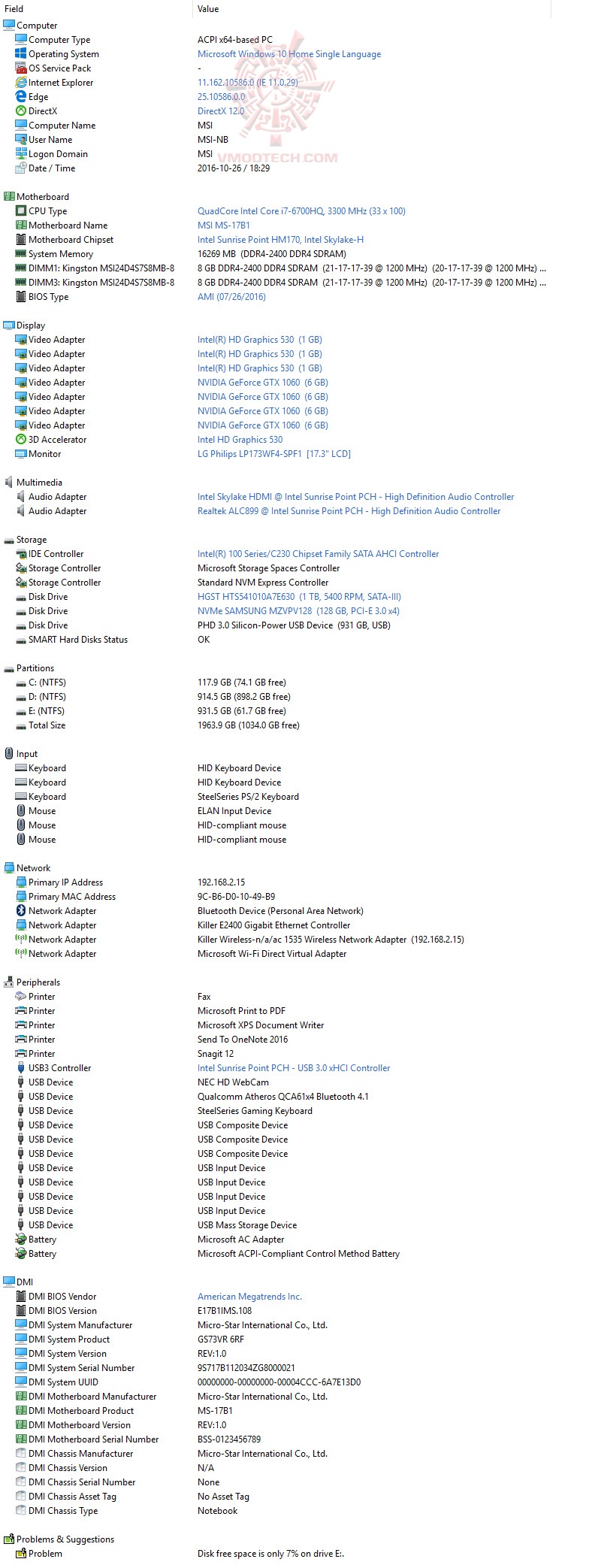Select the NEC HD WebCam value
Screen dimensions: 589x1568
click(x=233, y=1082)
